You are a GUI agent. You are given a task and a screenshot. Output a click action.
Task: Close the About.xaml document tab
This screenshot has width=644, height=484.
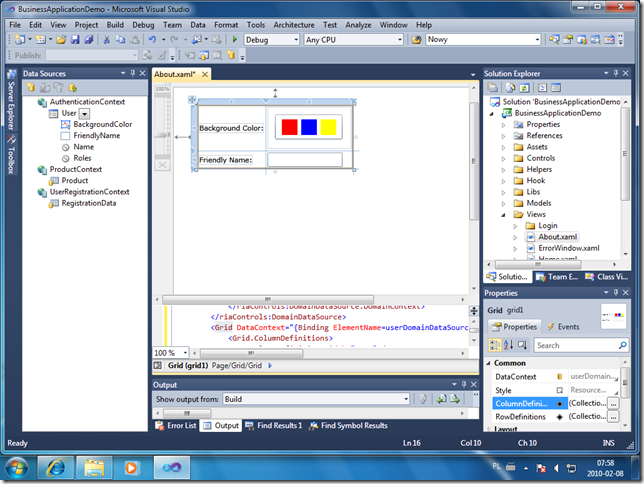(205, 74)
